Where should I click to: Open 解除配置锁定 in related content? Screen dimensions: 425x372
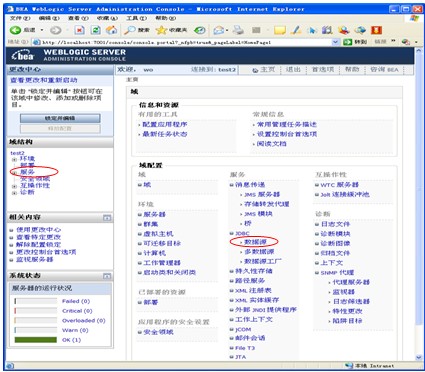pyautogui.click(x=38, y=245)
